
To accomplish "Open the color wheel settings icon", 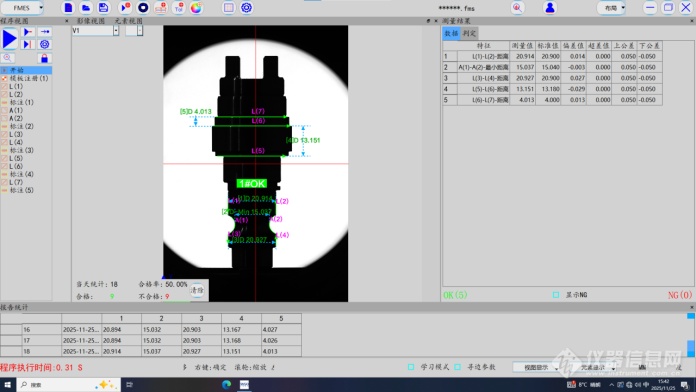I will [x=196, y=8].
